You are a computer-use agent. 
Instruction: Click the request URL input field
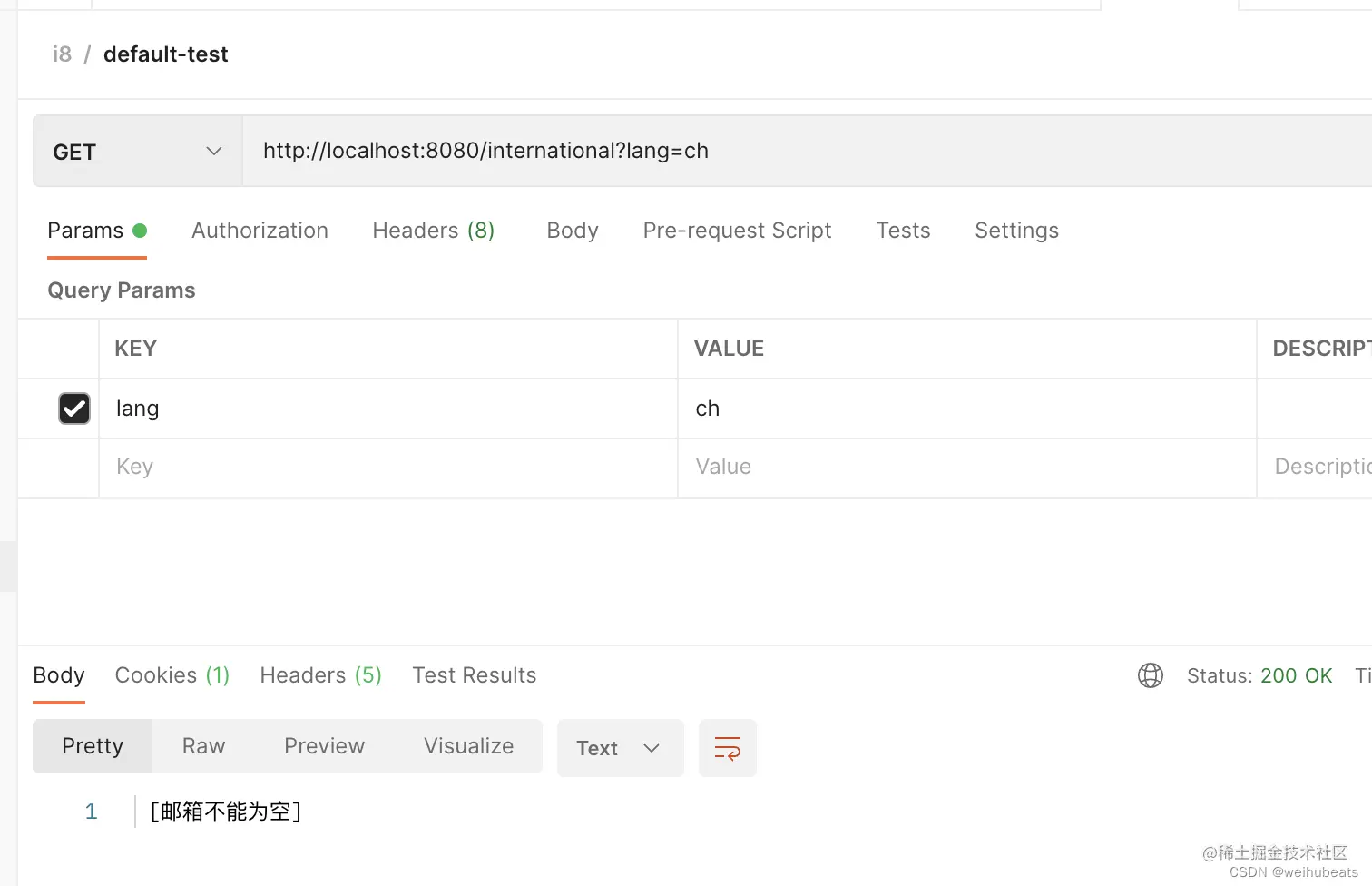(808, 152)
